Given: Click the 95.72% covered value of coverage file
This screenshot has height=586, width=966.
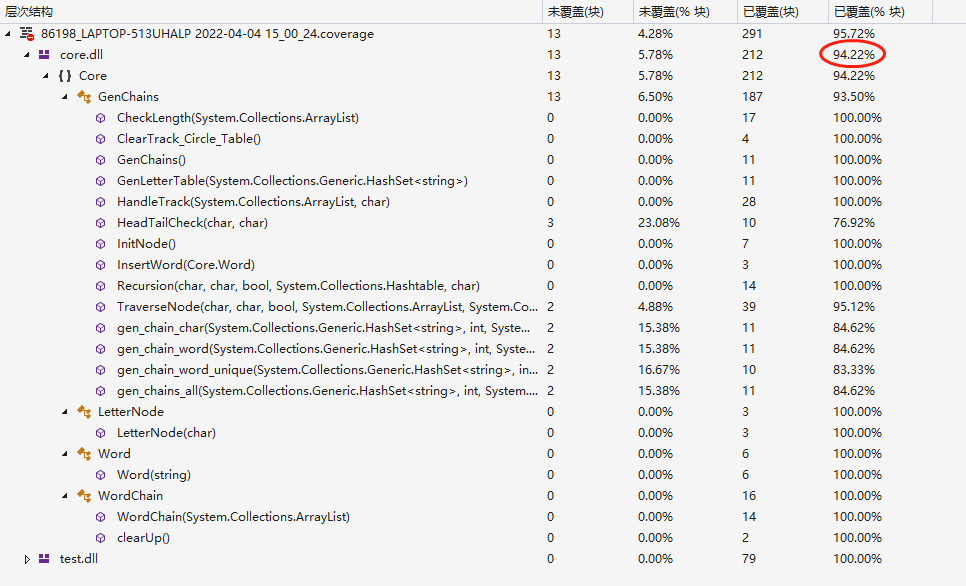Looking at the screenshot, I should coord(854,34).
